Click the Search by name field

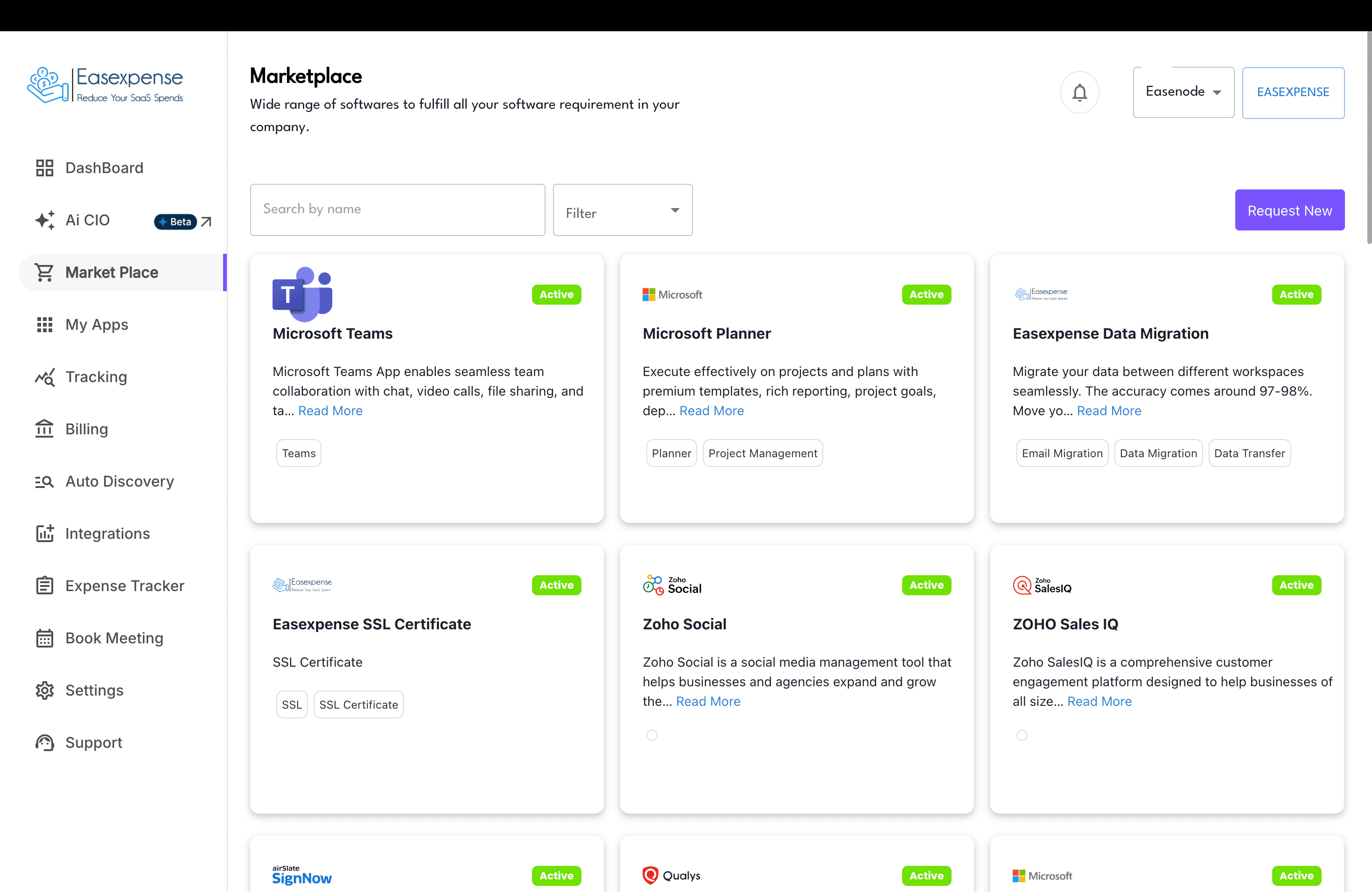click(x=398, y=210)
